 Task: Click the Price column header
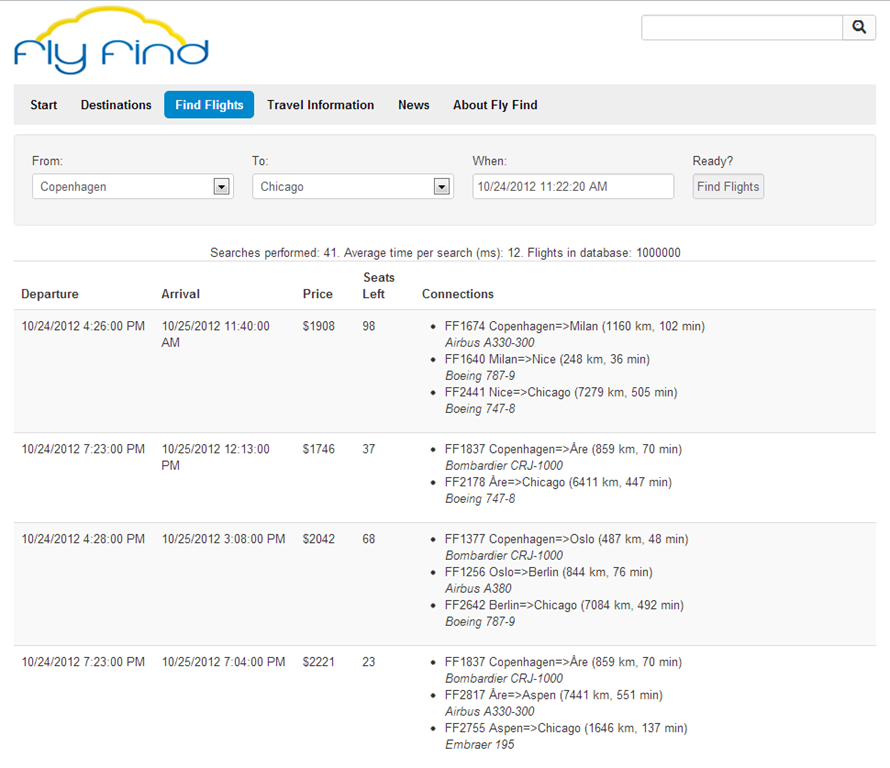click(318, 294)
